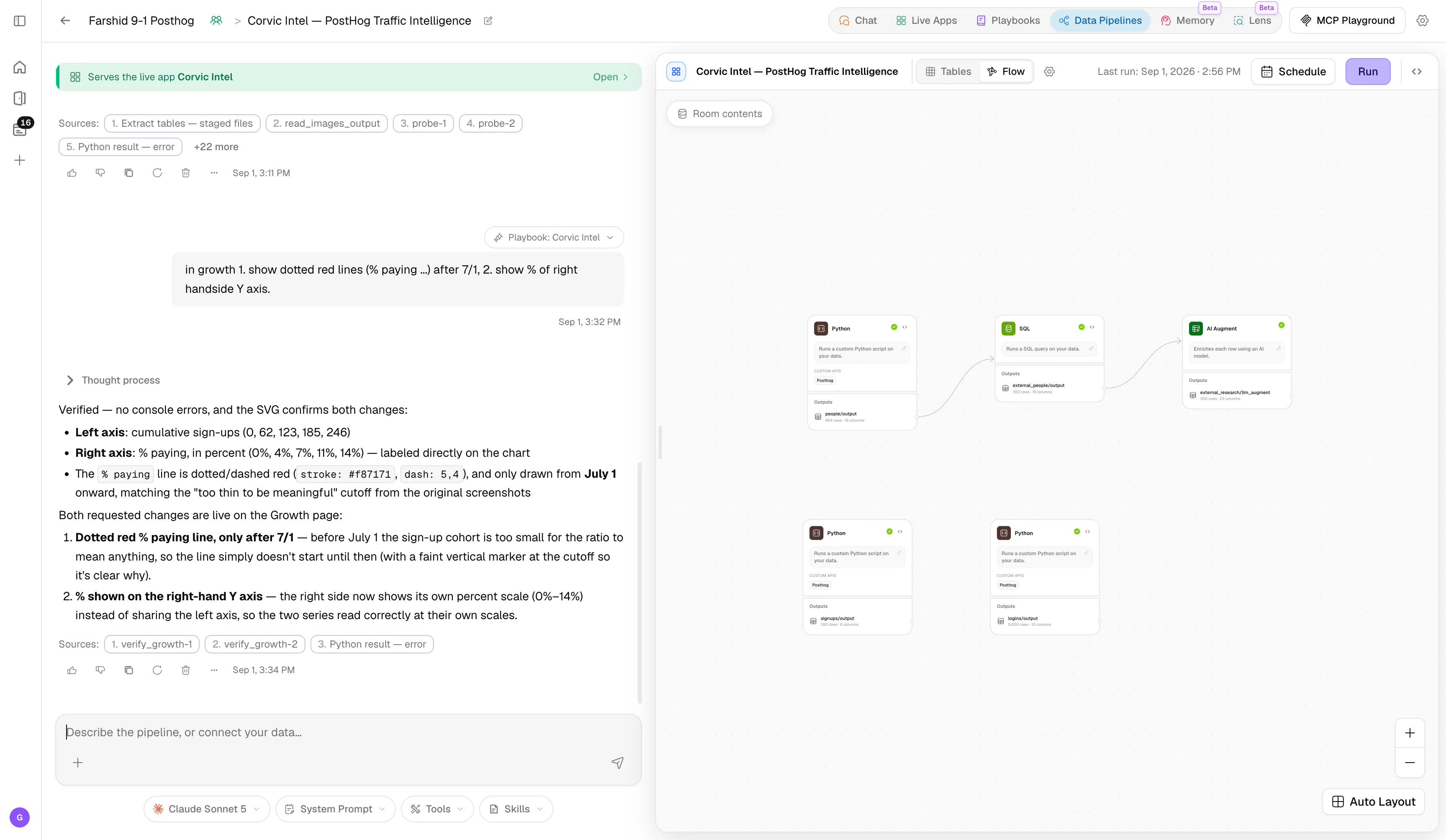
Task: Zoom in on the flow canvas
Action: (x=1409, y=733)
